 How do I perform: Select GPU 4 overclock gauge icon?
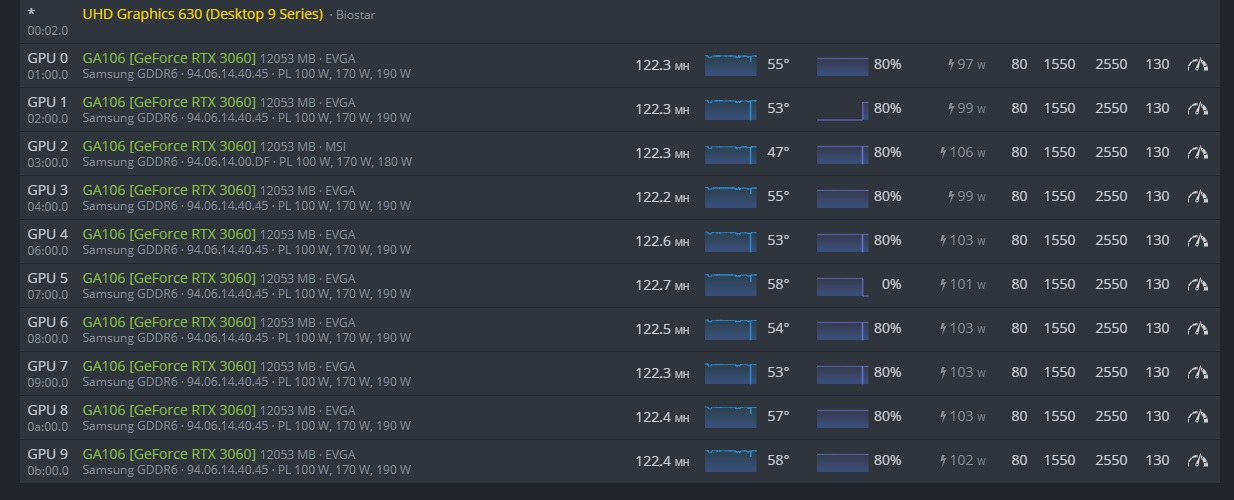click(x=1197, y=241)
